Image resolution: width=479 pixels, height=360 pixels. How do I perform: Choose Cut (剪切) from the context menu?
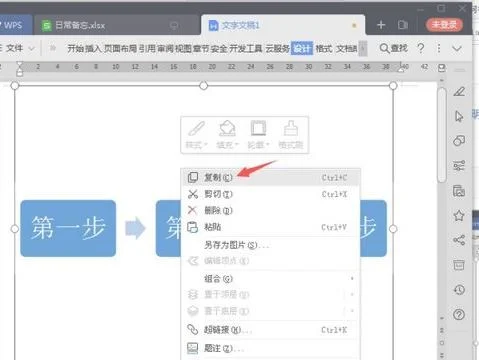tap(271, 194)
